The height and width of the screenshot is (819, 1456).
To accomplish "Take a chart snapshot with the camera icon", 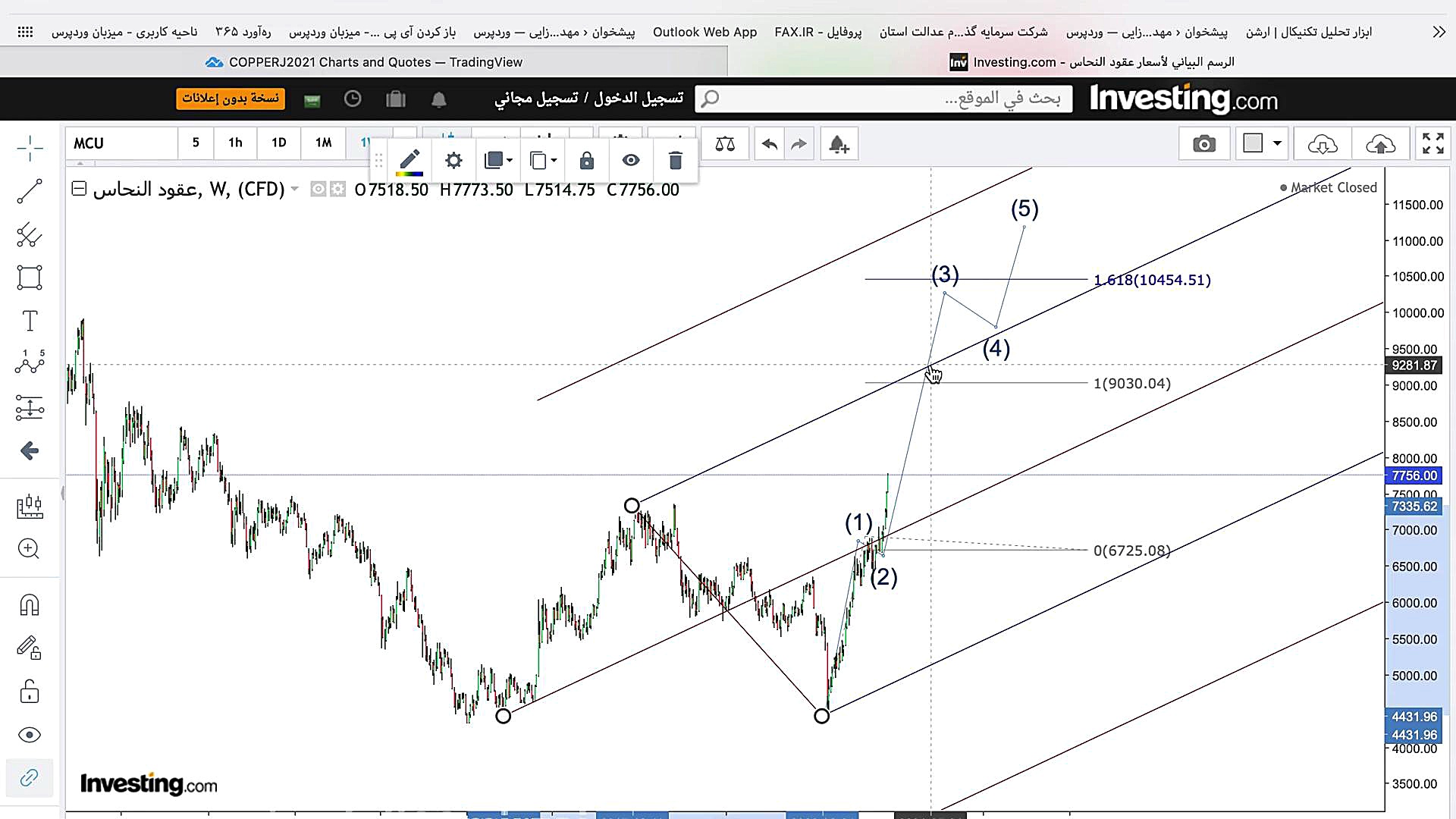I will point(1203,144).
